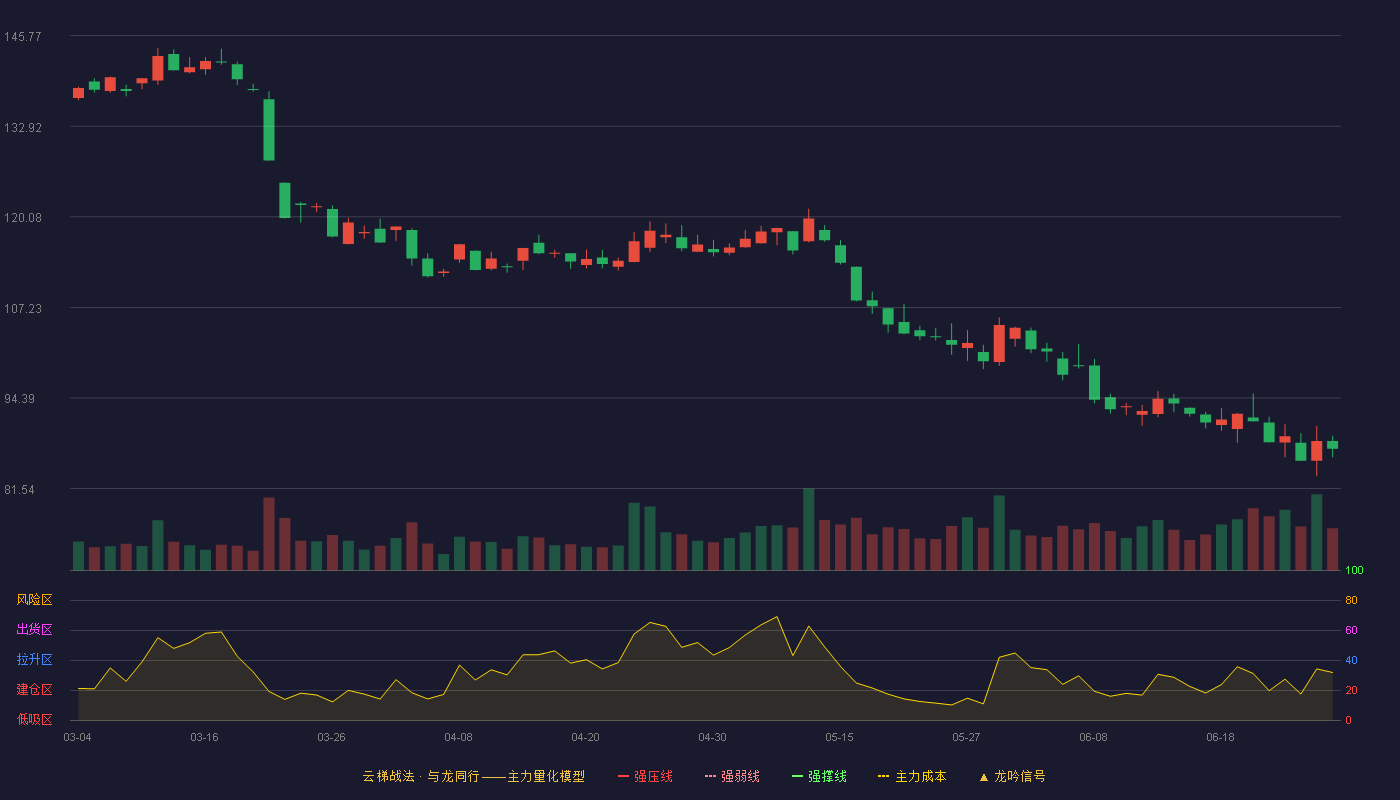
Task: Toggle the 强压线 legend label
Action: (x=653, y=776)
